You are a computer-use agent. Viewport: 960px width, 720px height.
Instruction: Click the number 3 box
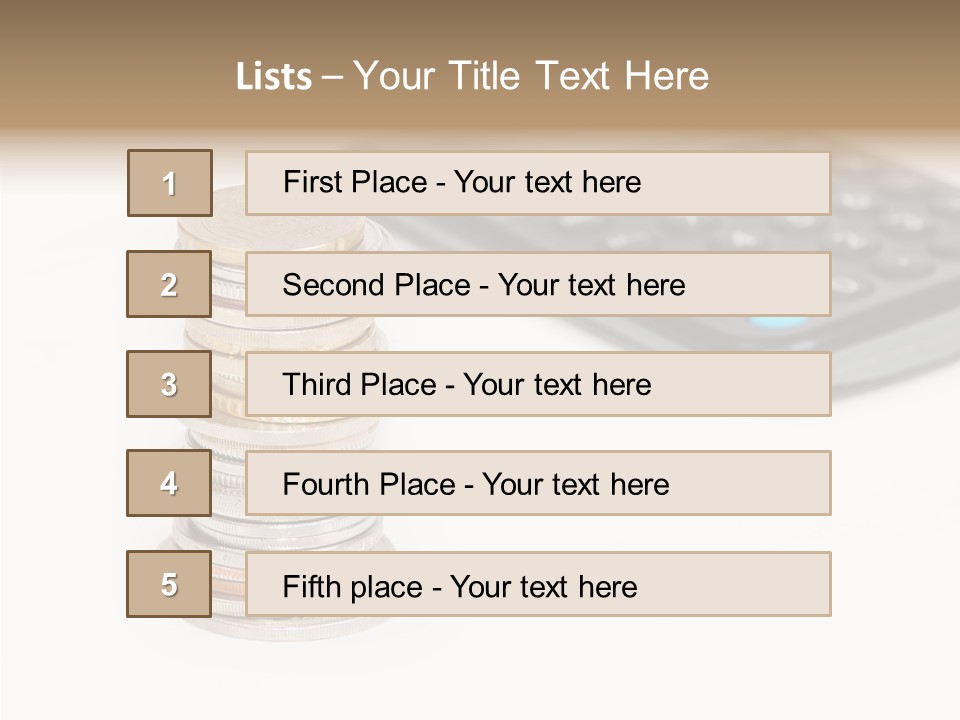coord(169,384)
